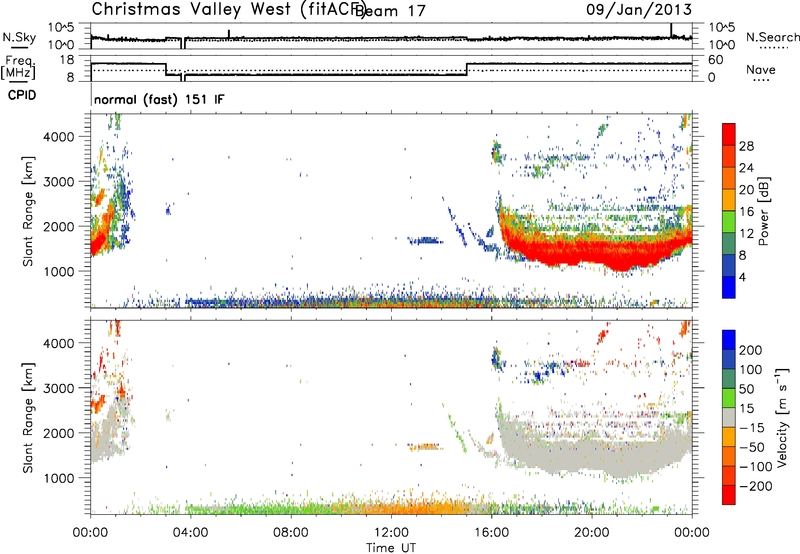Click the "4000" range tick on the power panel
The width and height of the screenshot is (800, 554).
point(59,137)
